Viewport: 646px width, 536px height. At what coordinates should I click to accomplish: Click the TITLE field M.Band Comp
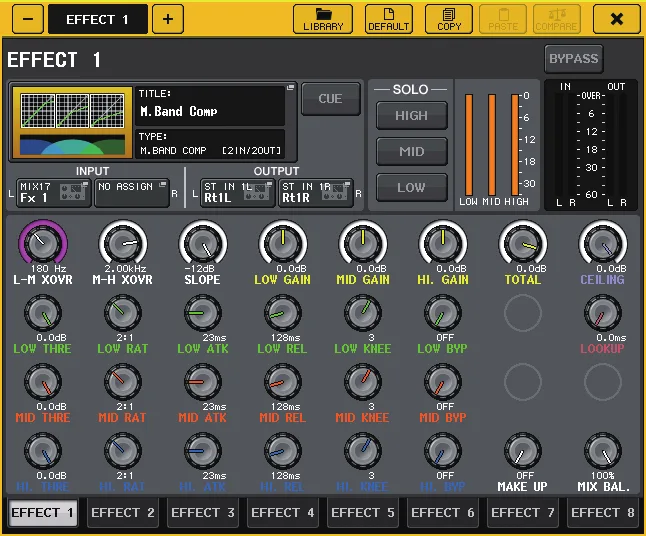[210, 106]
